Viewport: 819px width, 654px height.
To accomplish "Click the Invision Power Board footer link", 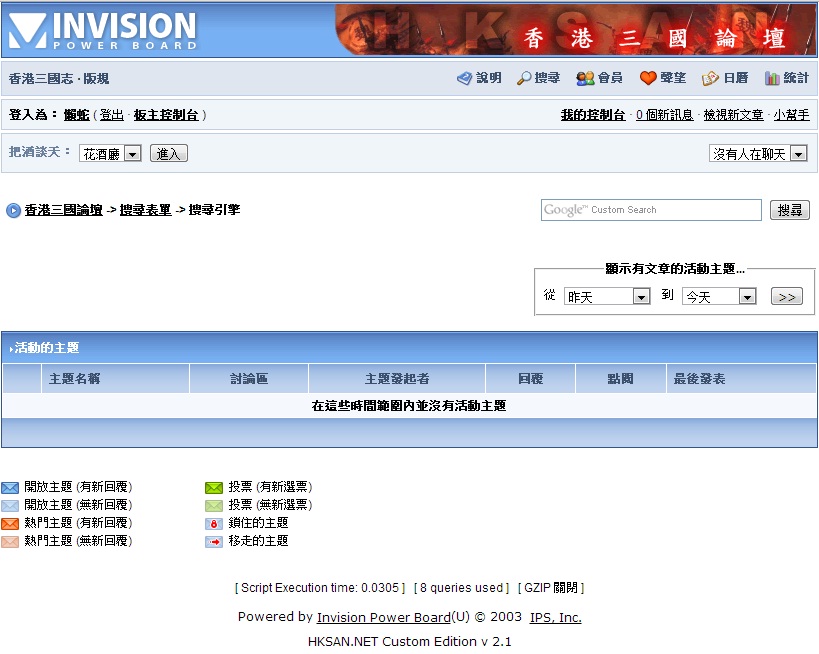I will point(383,617).
